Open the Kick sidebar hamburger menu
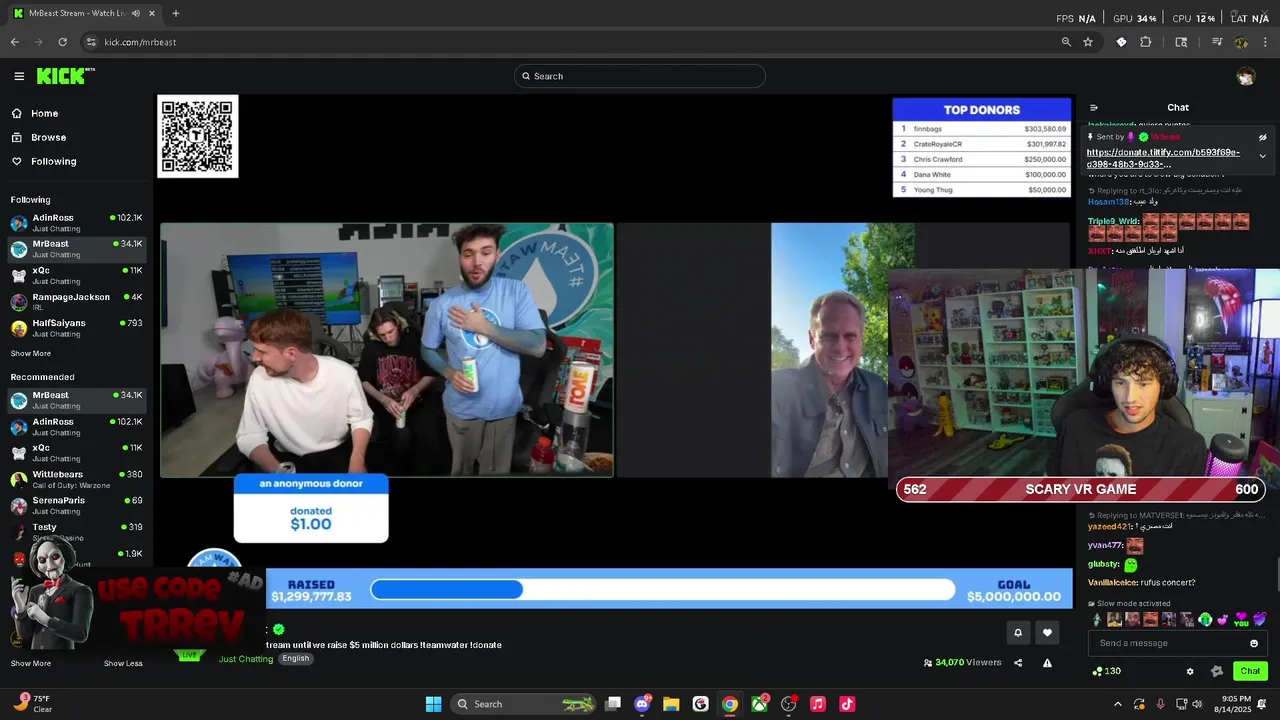 (19, 76)
